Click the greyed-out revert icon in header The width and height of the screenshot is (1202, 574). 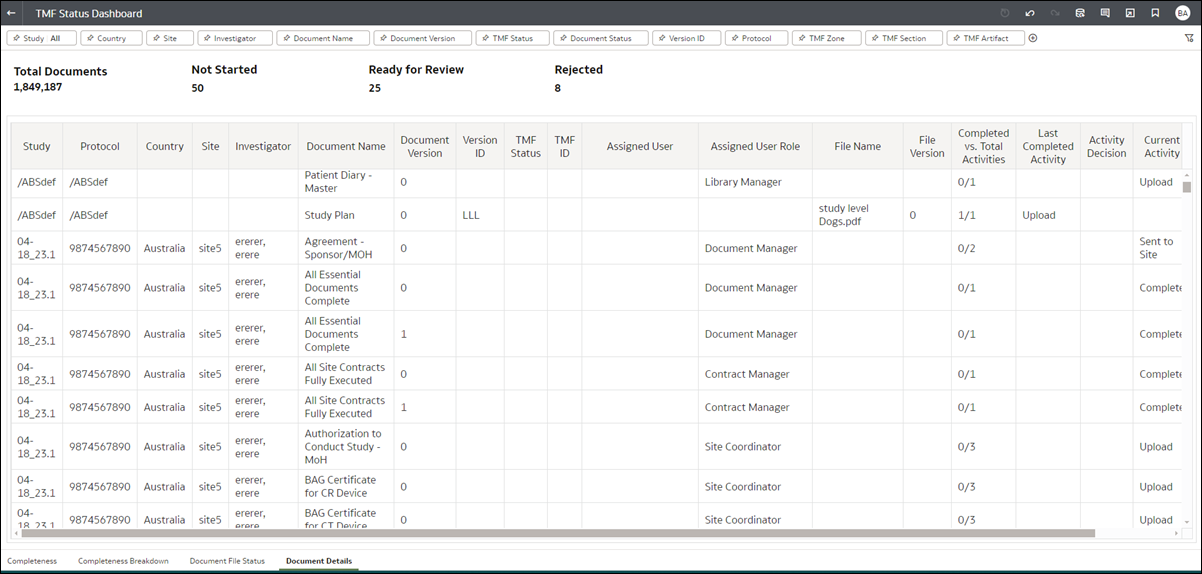click(1005, 13)
